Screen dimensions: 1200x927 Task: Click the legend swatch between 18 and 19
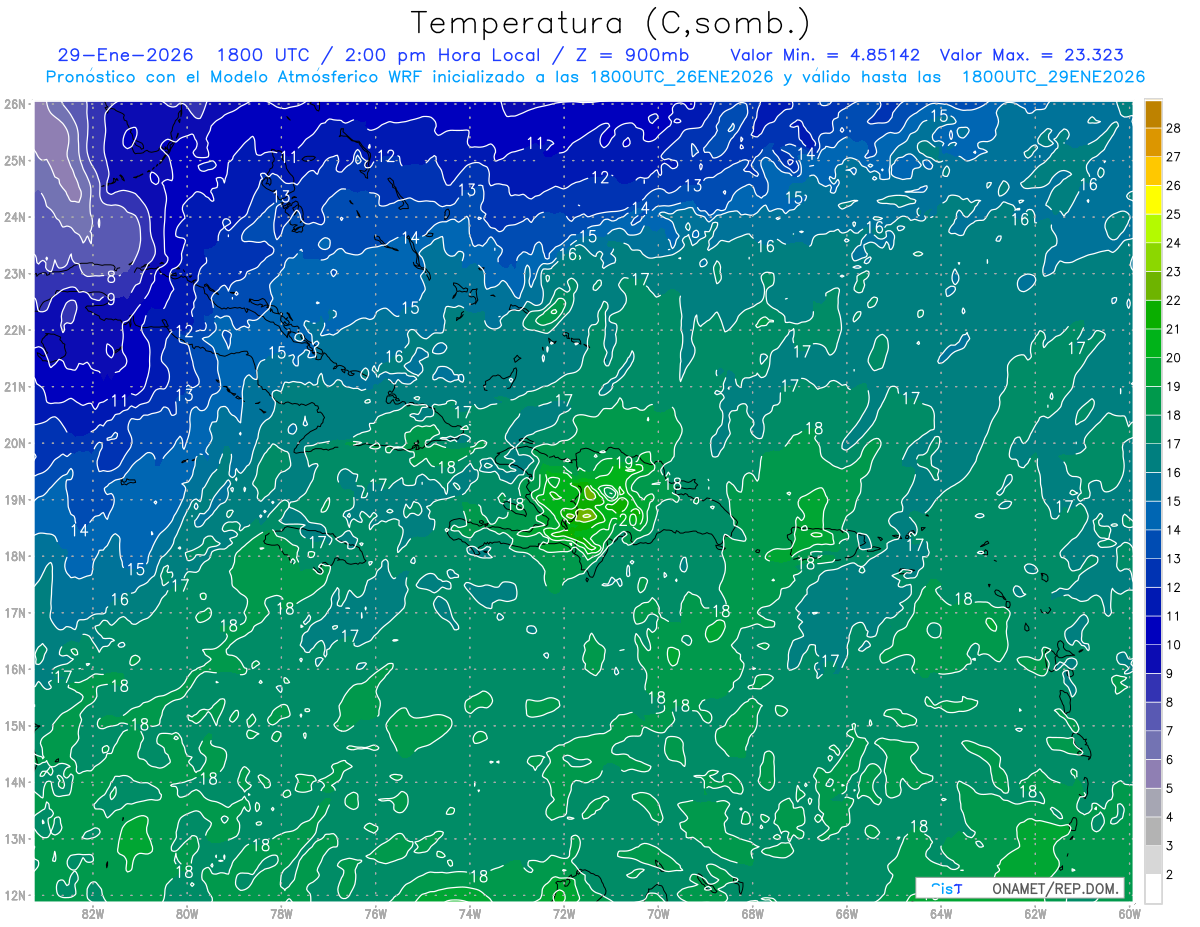pos(1153,401)
